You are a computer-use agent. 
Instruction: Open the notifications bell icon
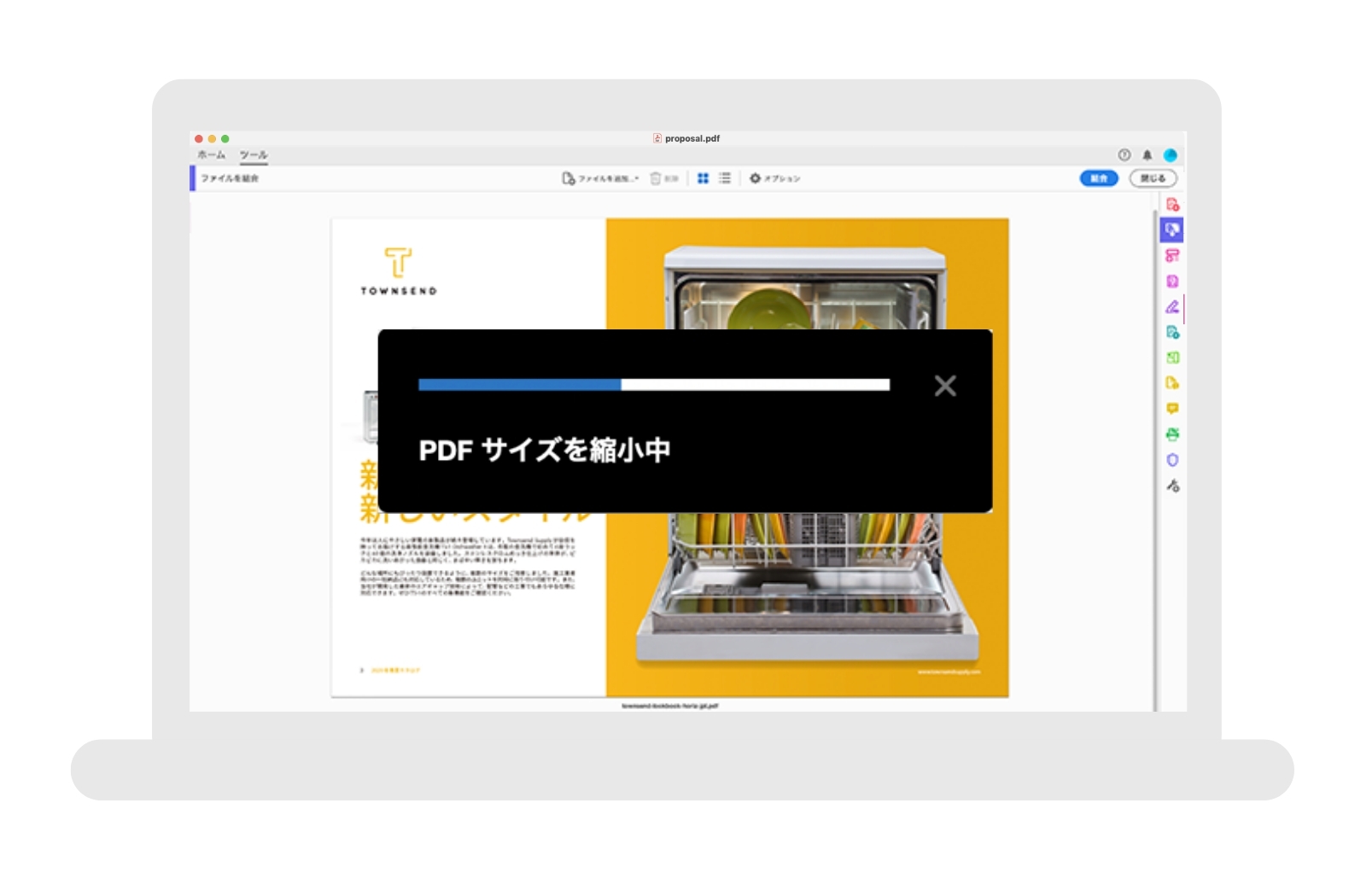point(1148,155)
